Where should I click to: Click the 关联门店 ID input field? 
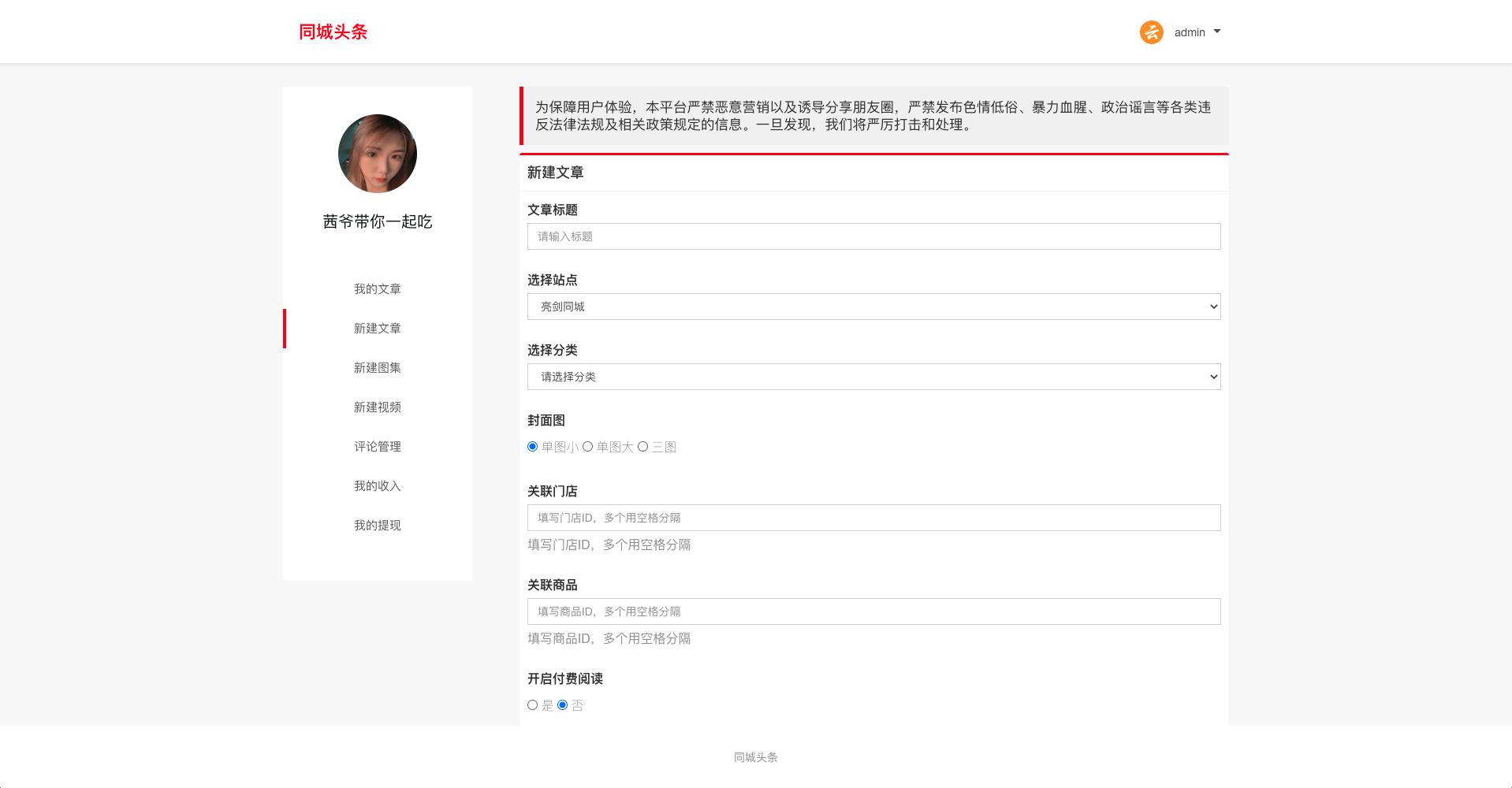pos(873,518)
